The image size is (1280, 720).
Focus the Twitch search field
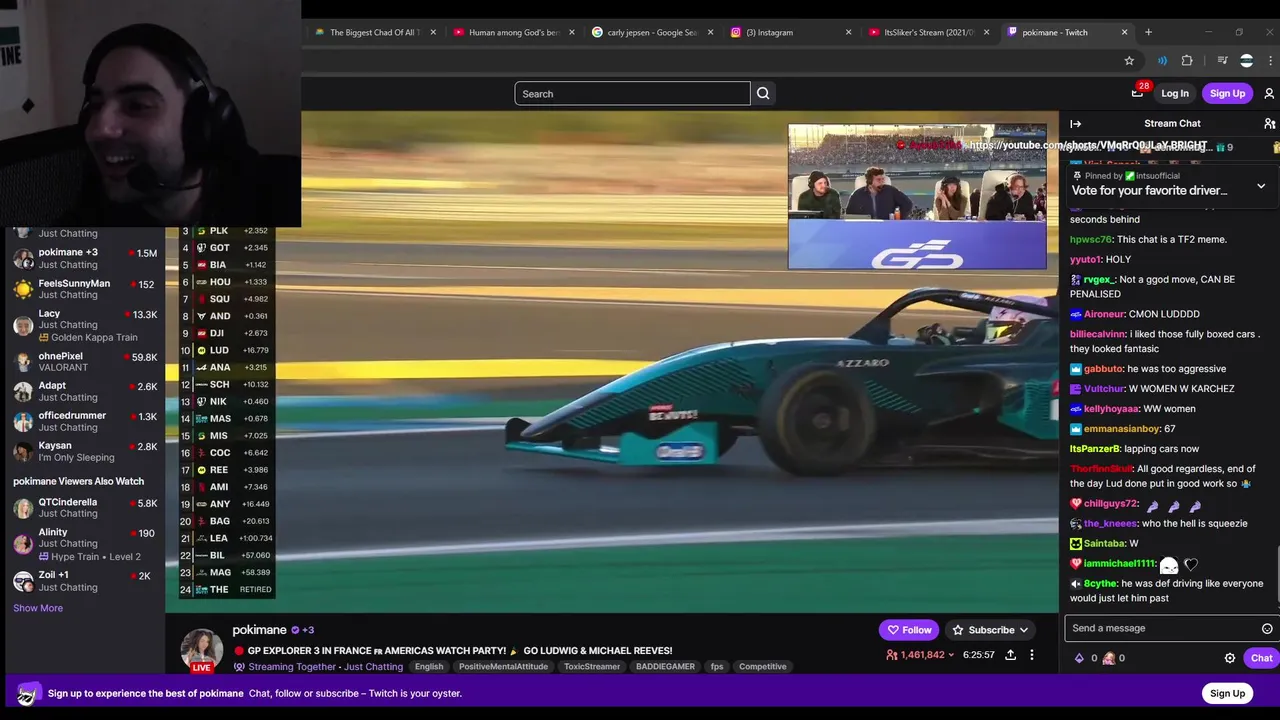(632, 94)
